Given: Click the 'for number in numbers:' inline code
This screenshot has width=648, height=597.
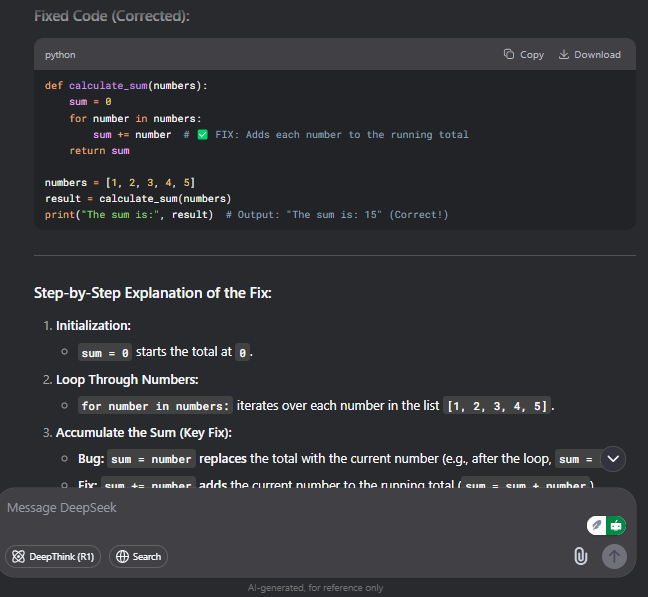Looking at the screenshot, I should pos(155,406).
